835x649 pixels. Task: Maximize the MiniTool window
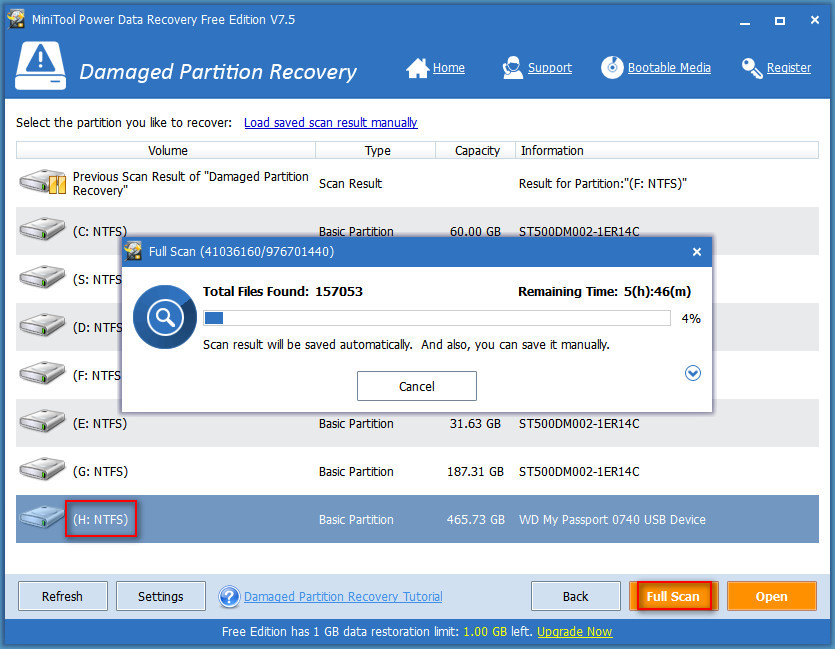[x=780, y=21]
